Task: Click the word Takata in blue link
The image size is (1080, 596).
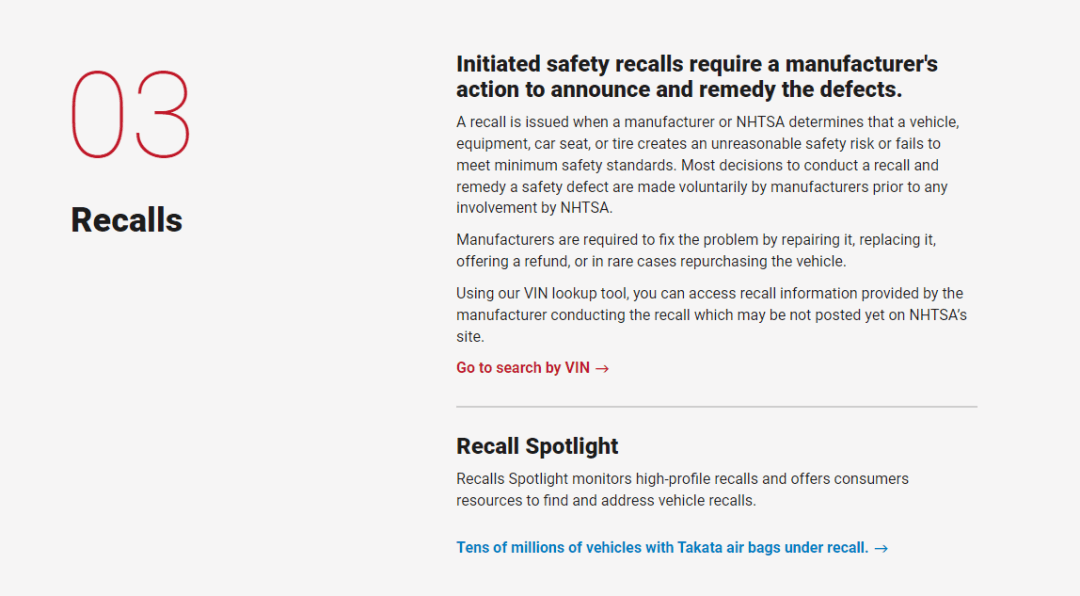Action: point(700,548)
